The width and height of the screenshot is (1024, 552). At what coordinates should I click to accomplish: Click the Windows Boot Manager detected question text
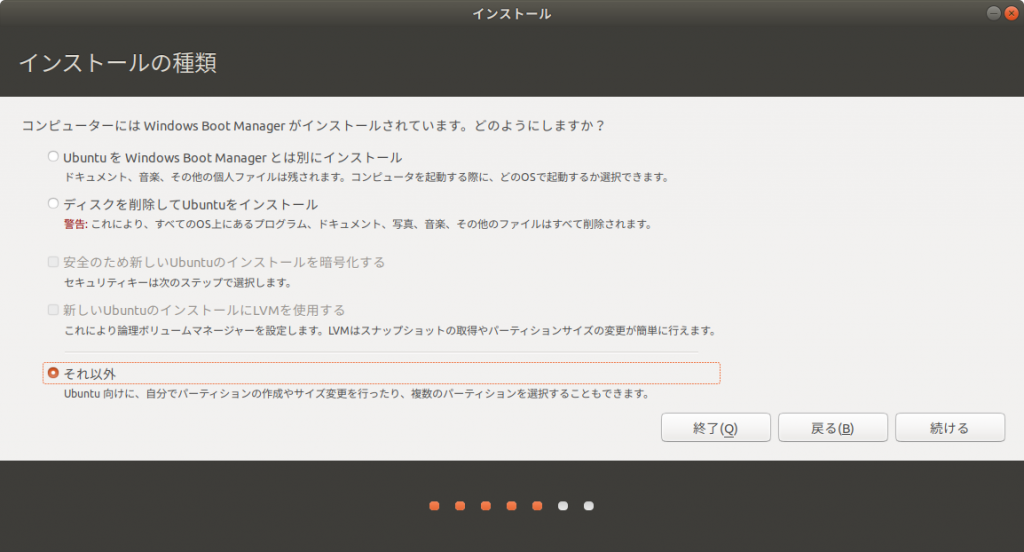pyautogui.click(x=313, y=125)
